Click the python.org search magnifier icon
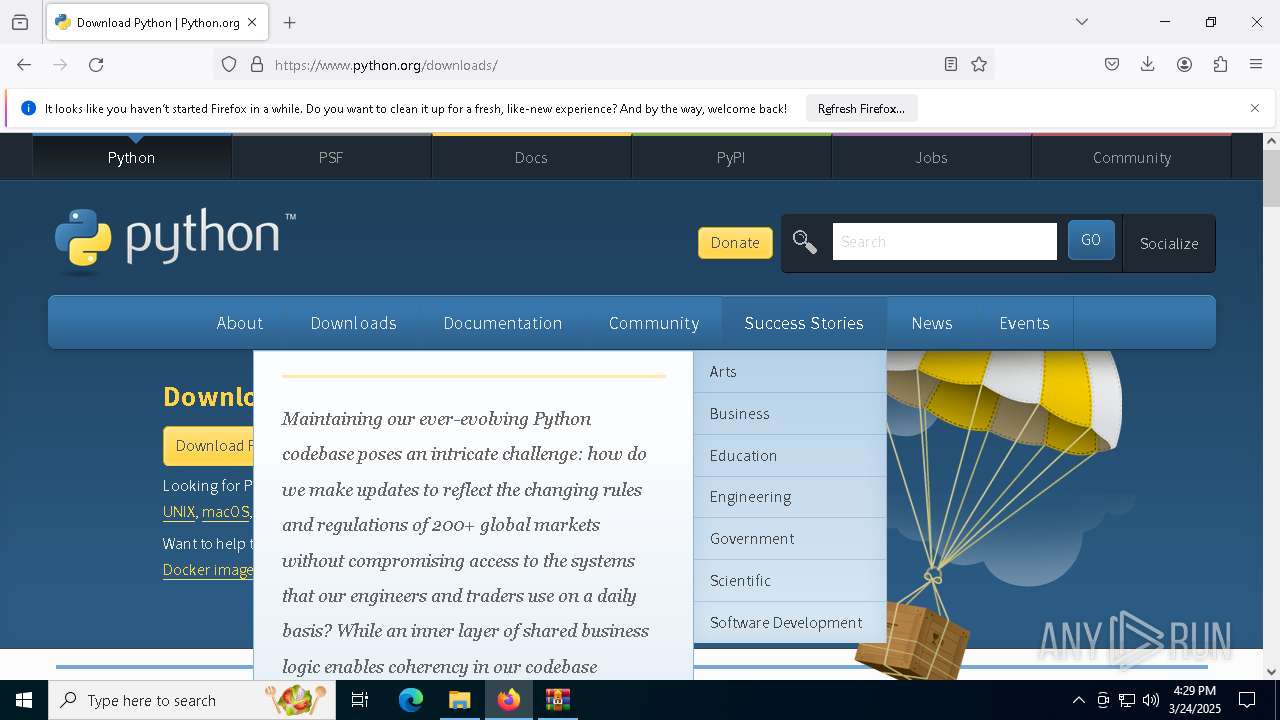The width and height of the screenshot is (1280, 720). (805, 242)
